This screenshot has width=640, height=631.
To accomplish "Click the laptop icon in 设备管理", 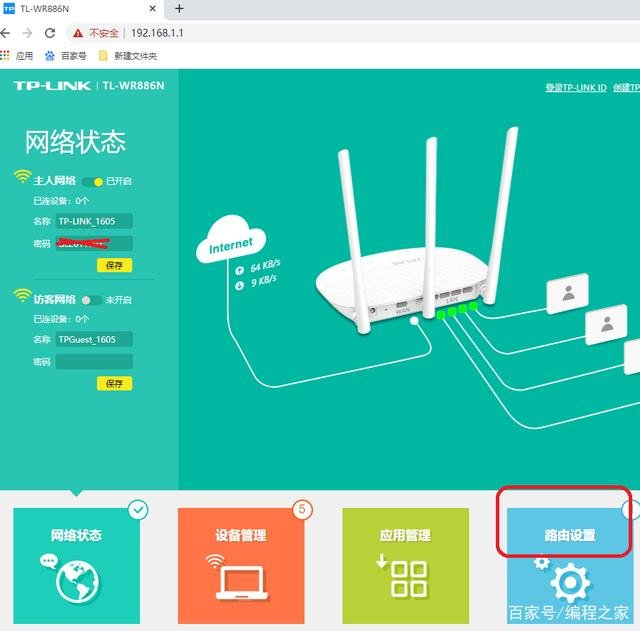I will (241, 582).
